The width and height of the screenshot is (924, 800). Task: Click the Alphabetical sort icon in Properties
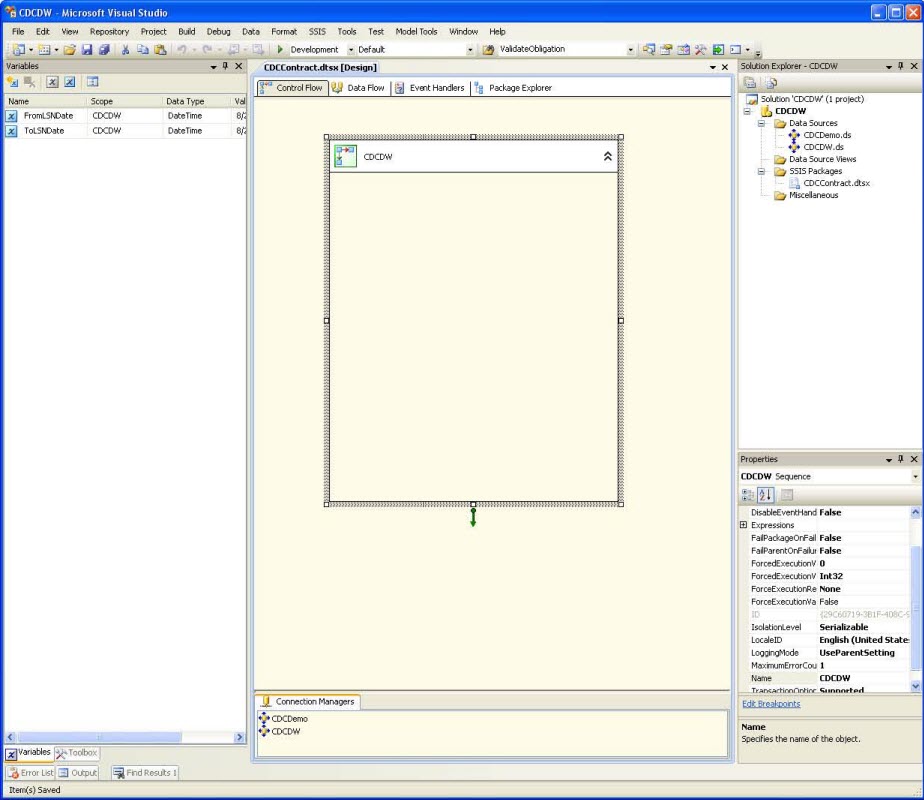coord(766,495)
